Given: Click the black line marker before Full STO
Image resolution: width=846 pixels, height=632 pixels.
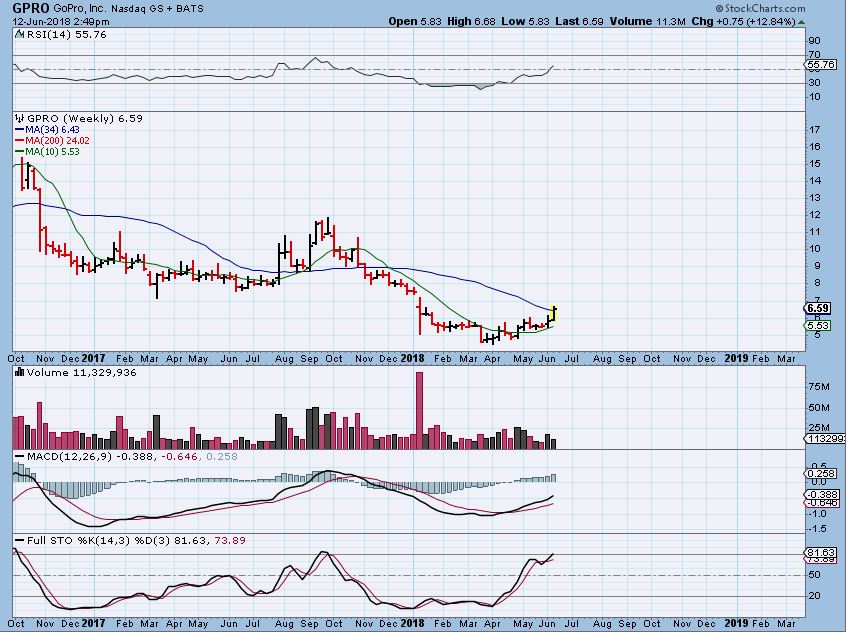Looking at the screenshot, I should point(19,540).
